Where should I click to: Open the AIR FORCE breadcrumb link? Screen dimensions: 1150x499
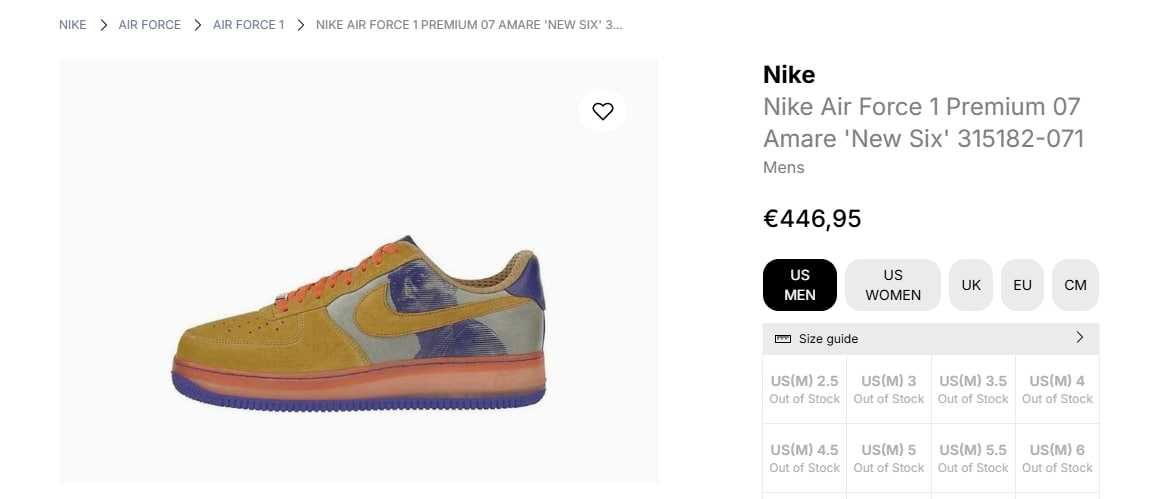pyautogui.click(x=150, y=25)
